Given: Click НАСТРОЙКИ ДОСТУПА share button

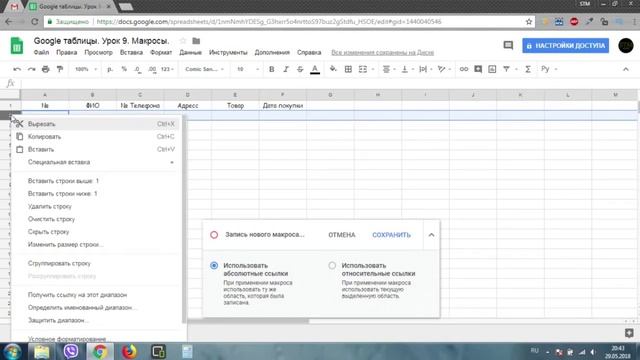Looking at the screenshot, I should click(566, 46).
